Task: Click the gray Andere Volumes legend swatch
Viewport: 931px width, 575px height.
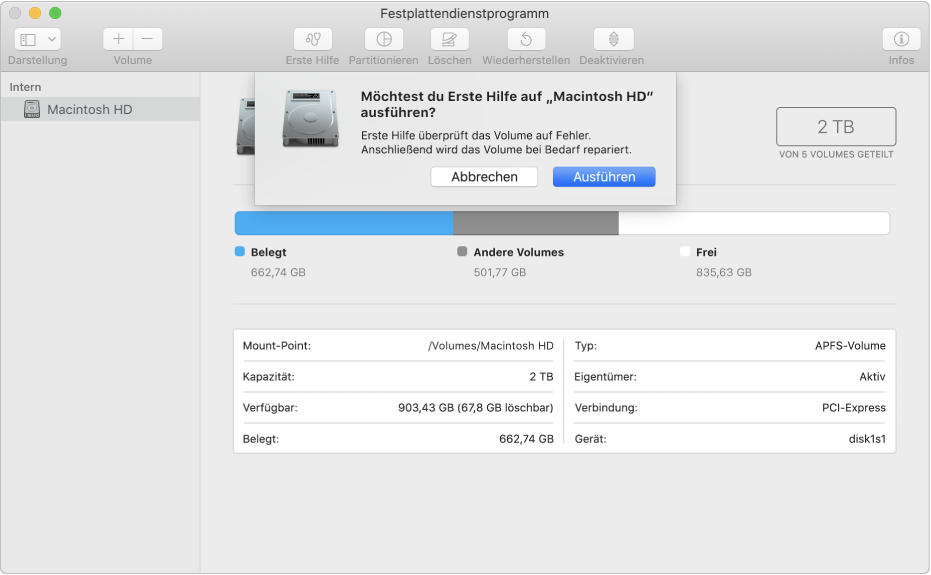Action: point(462,251)
